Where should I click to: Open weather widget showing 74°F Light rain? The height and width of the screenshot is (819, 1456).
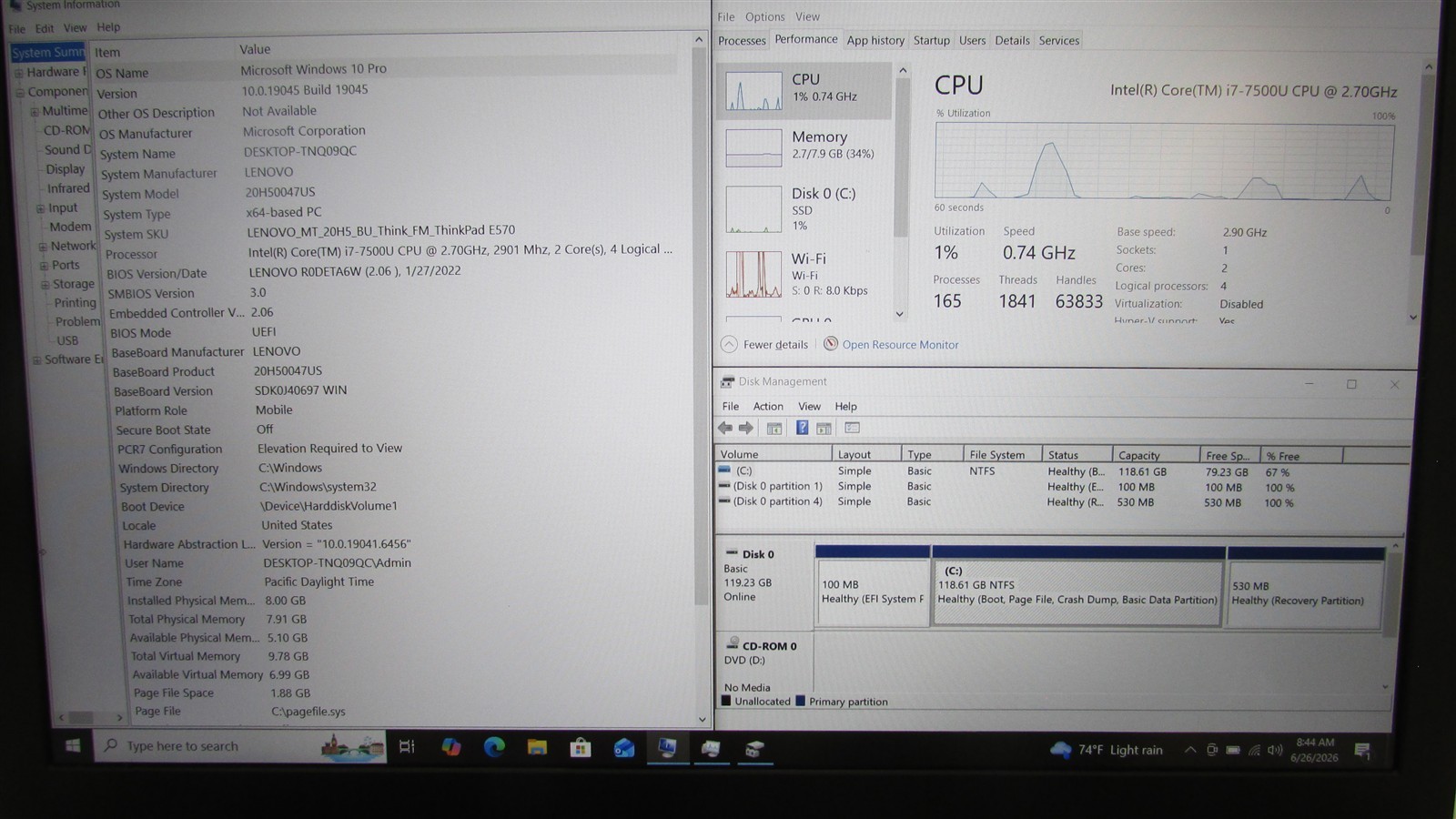pyautogui.click(x=1106, y=750)
